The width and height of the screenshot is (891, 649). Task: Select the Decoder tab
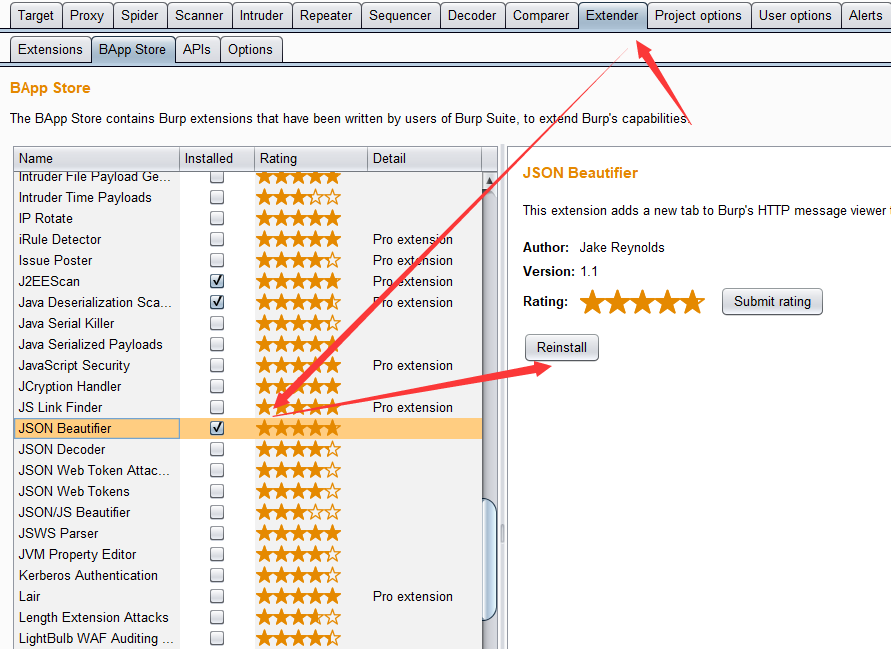472,15
